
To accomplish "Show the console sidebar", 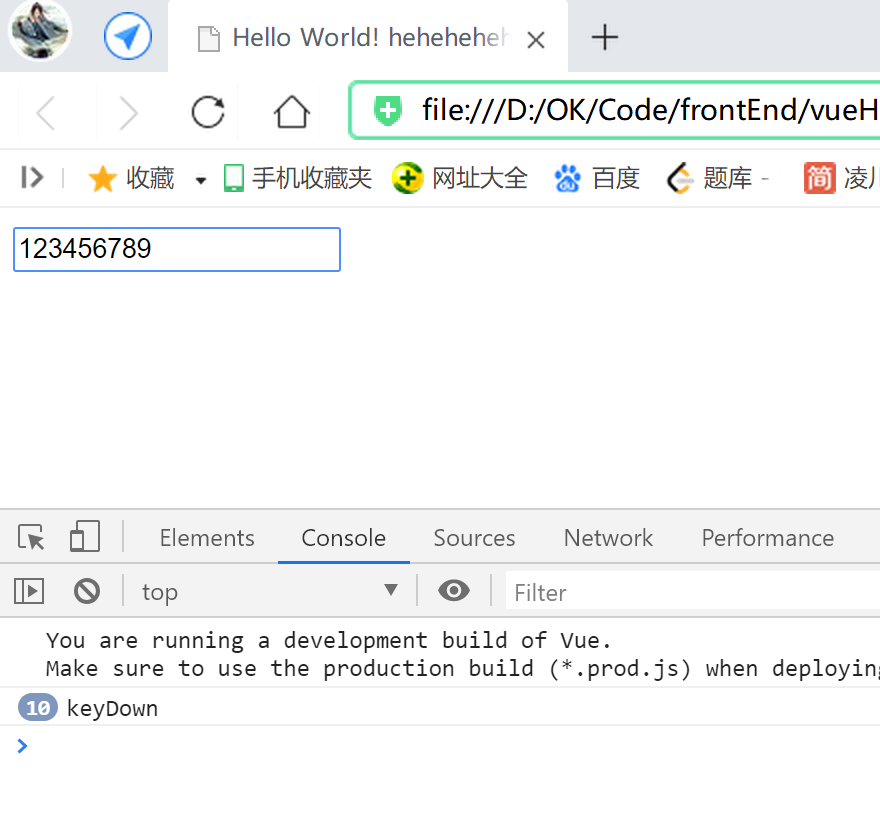I will 29,591.
